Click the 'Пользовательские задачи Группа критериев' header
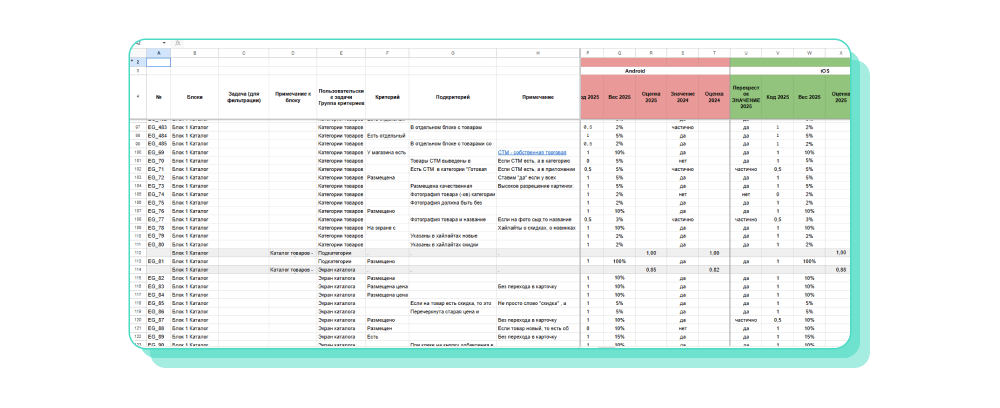The width and height of the screenshot is (1000, 408). [340, 97]
